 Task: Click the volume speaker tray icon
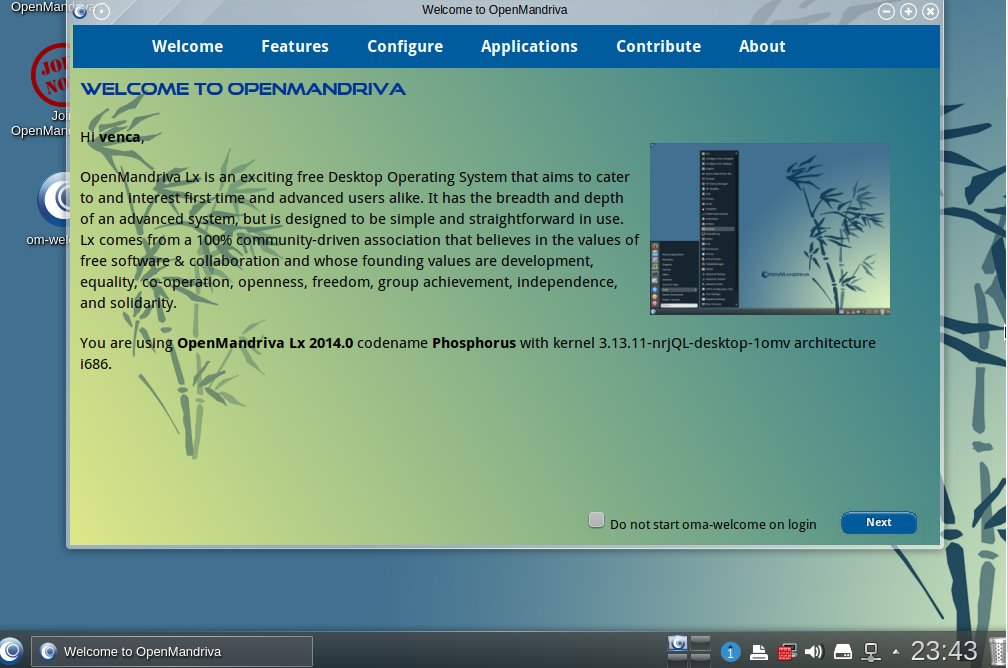point(814,652)
